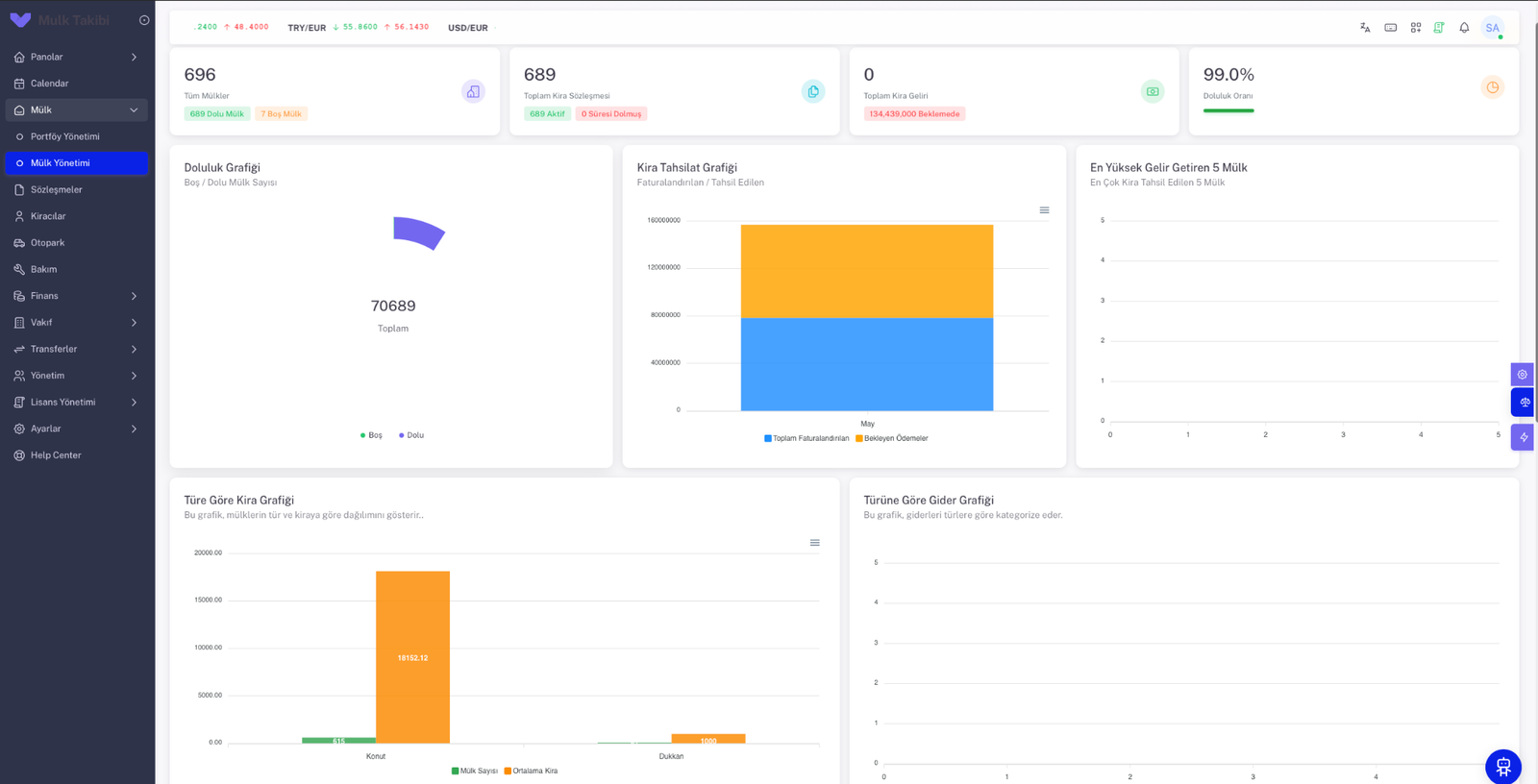The image size is (1538, 784).
Task: Click the building icon on Tüm Mülkler card
Action: pyautogui.click(x=473, y=91)
